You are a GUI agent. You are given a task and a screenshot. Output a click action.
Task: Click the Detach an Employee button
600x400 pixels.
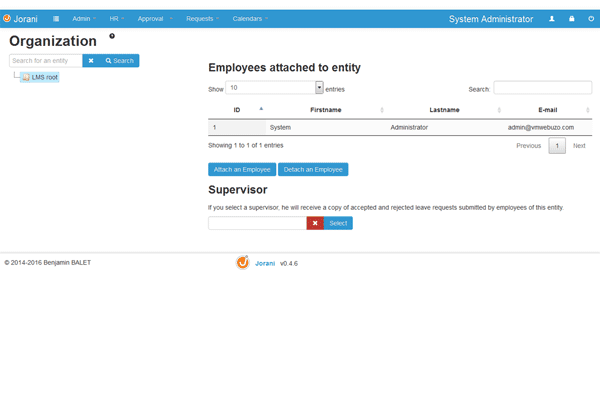point(313,169)
